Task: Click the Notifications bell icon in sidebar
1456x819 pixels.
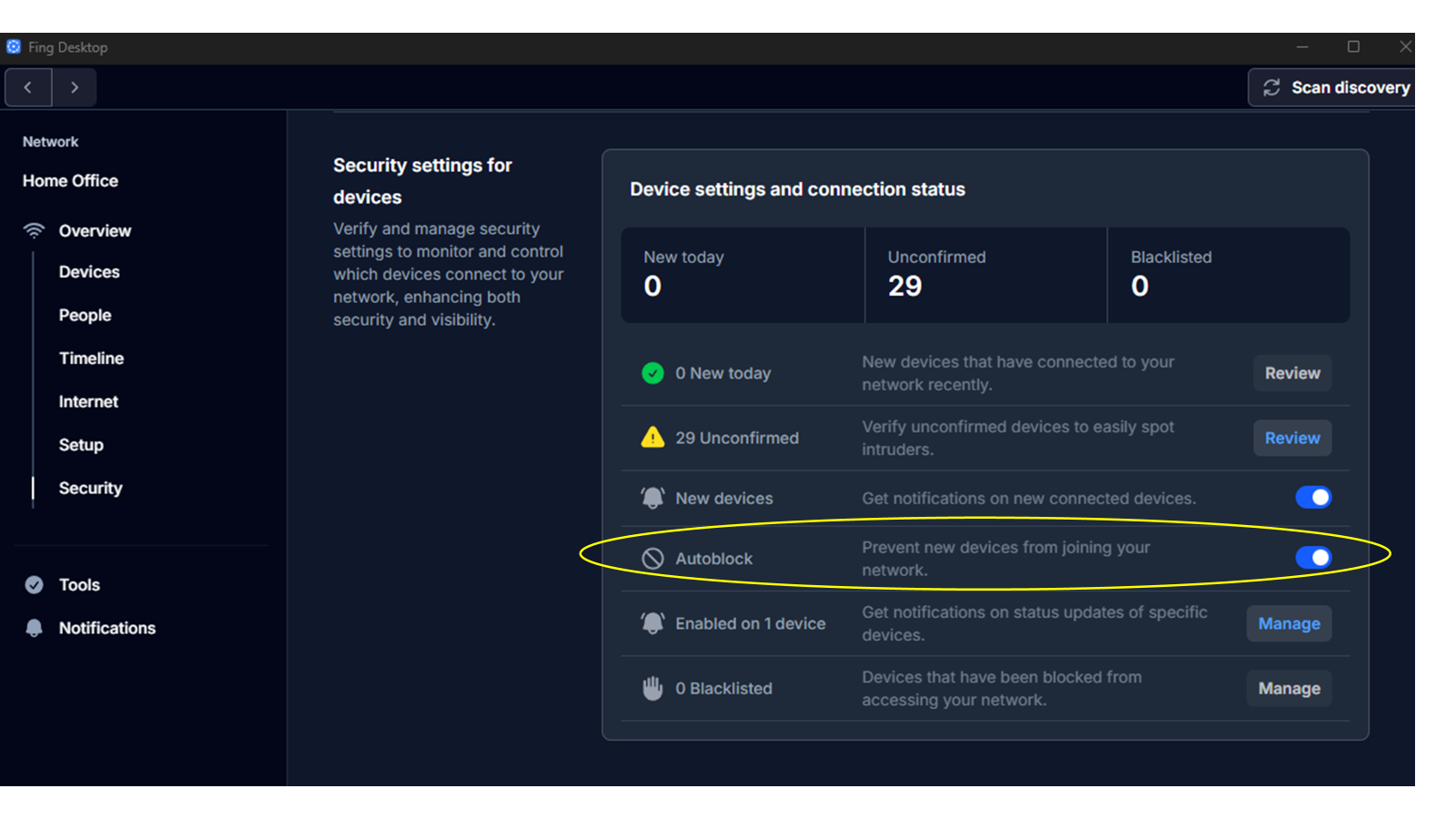Action: [x=35, y=628]
